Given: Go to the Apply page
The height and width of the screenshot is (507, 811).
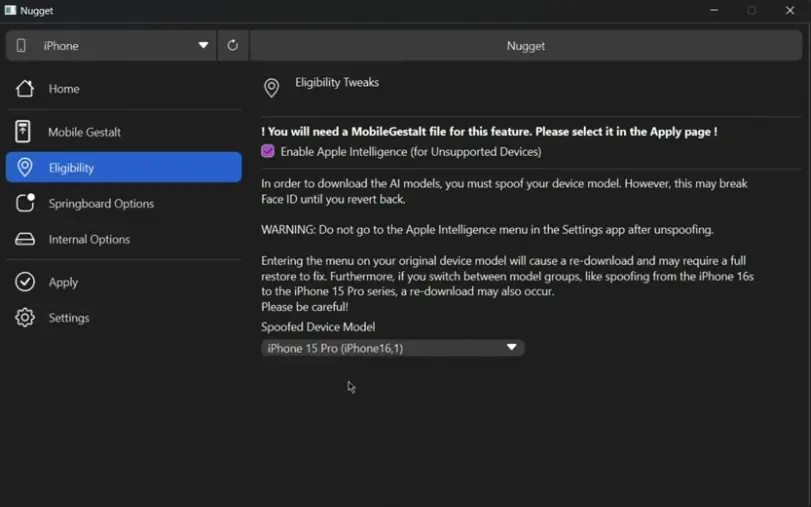Looking at the screenshot, I should coord(124,282).
